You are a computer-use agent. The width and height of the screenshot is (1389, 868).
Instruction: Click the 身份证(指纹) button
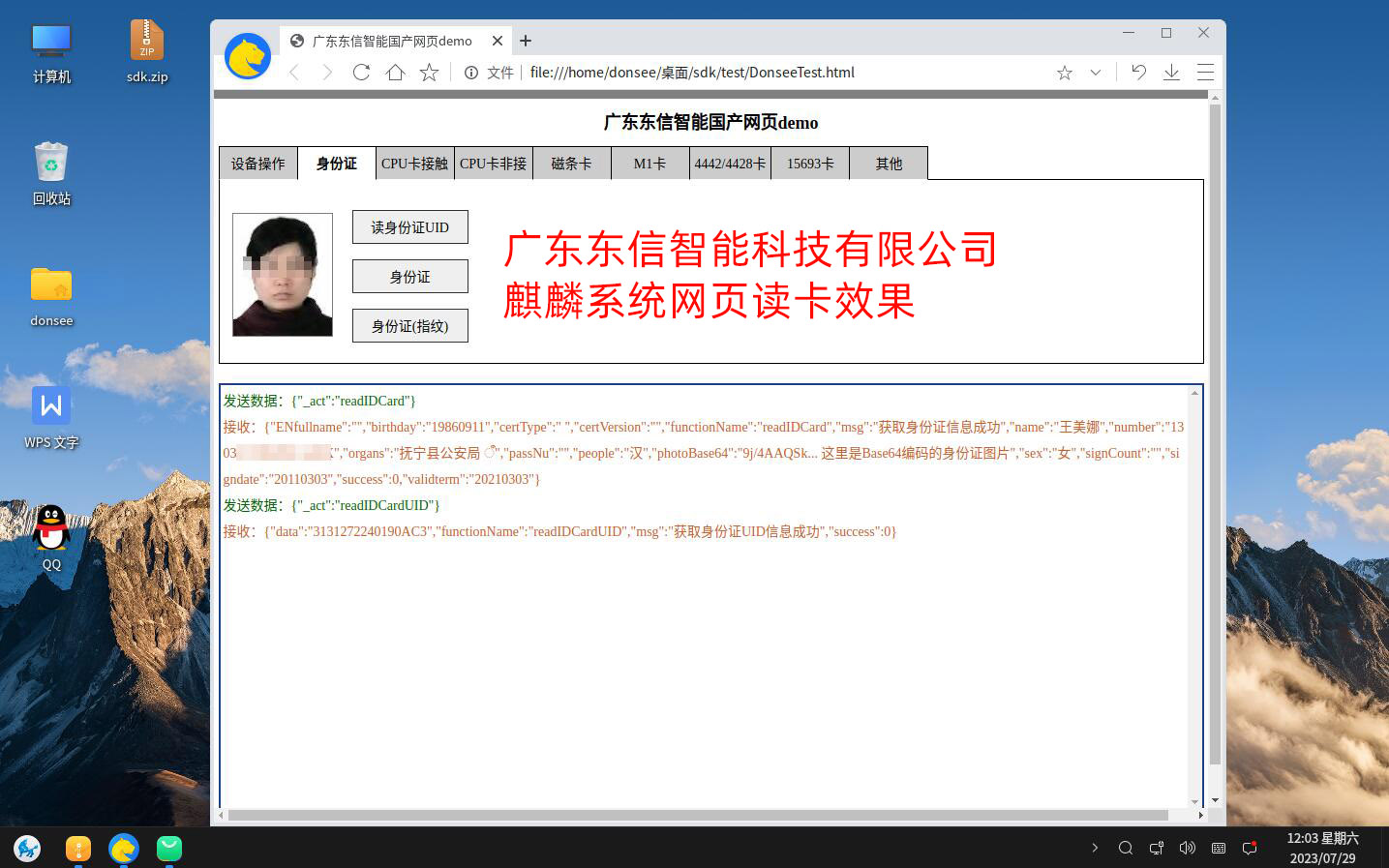pos(409,325)
